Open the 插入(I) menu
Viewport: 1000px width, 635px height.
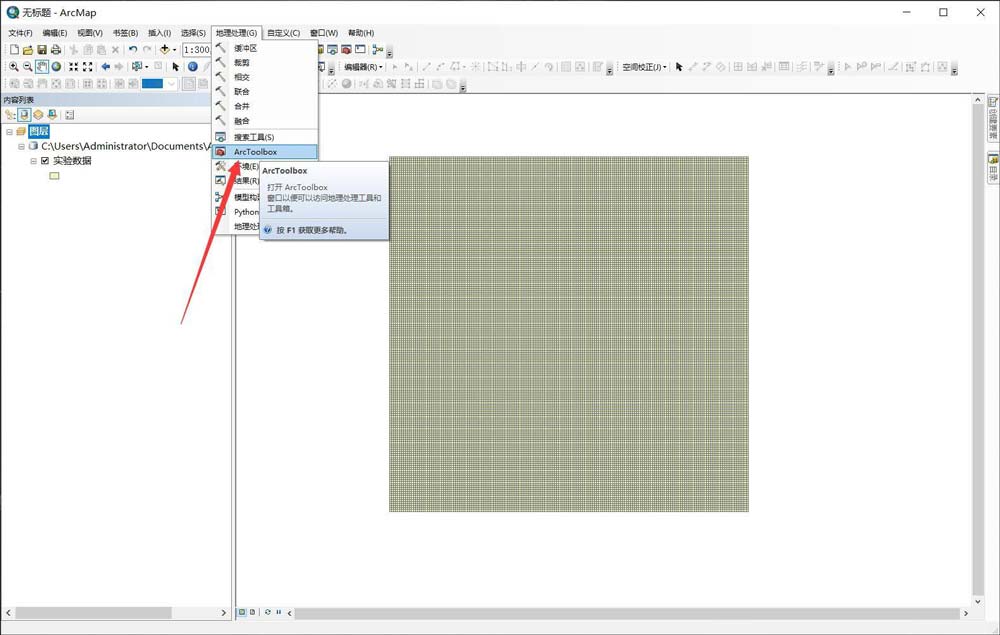(x=159, y=33)
